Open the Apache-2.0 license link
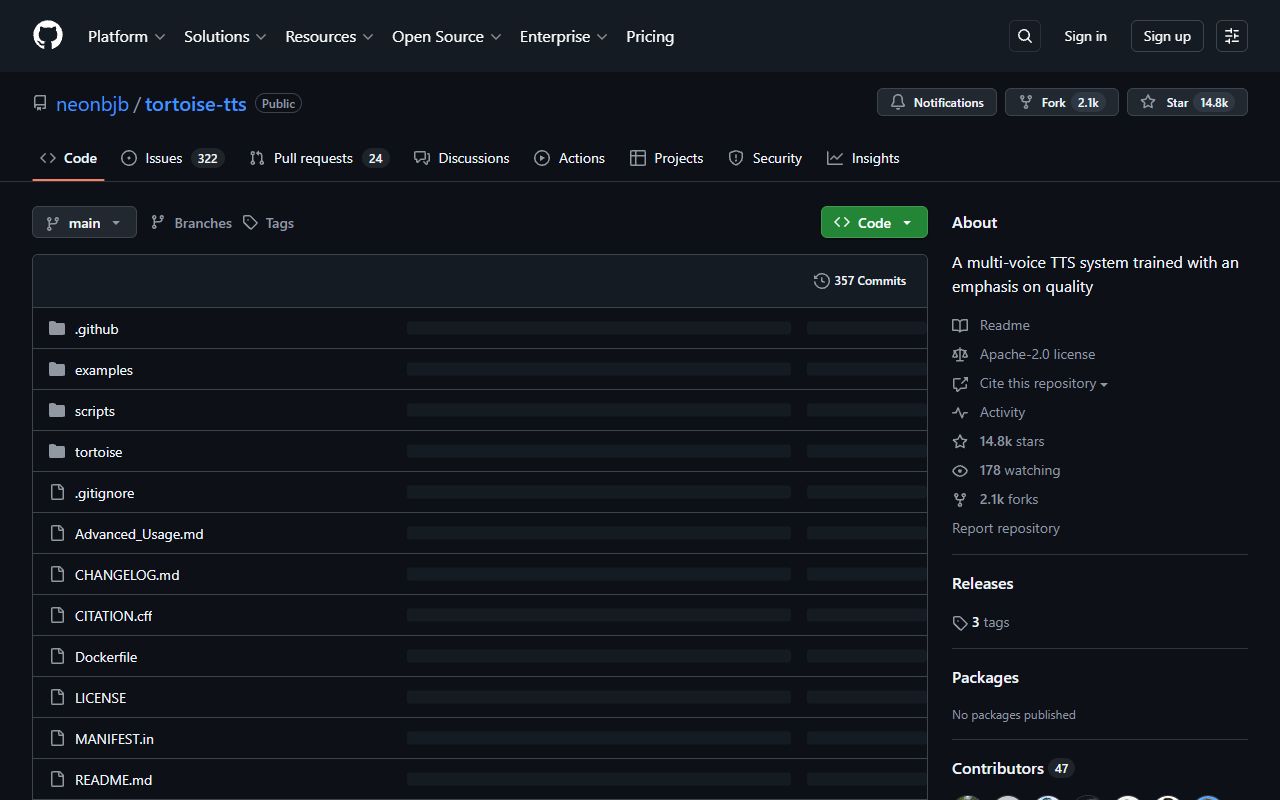Image resolution: width=1280 pixels, height=800 pixels. (1037, 355)
